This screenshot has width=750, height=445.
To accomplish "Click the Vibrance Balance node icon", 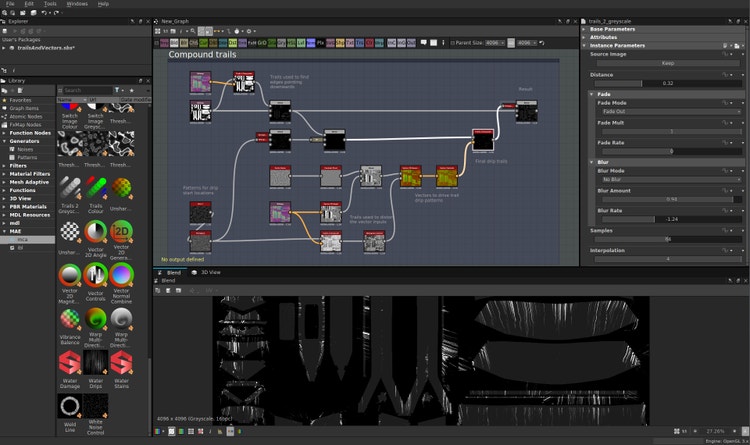I will (68, 318).
